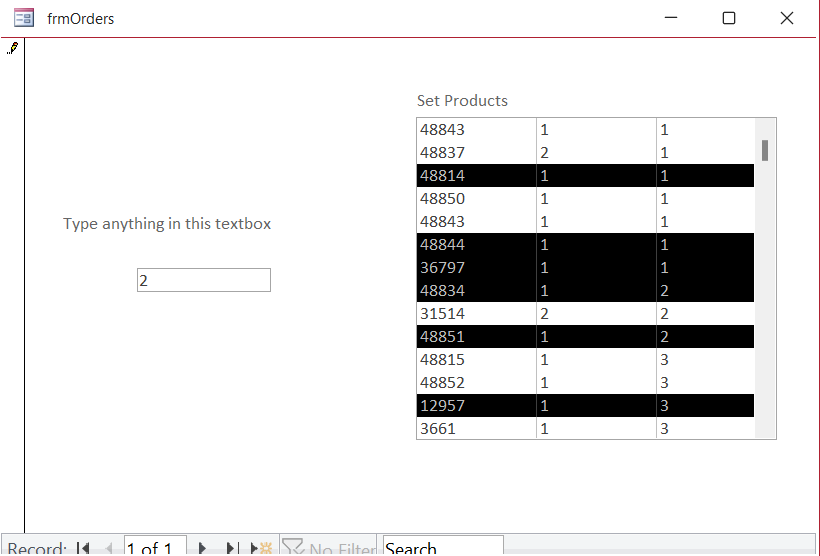Select listbox row 48844
Screen dimensions: 820x556
coord(585,245)
